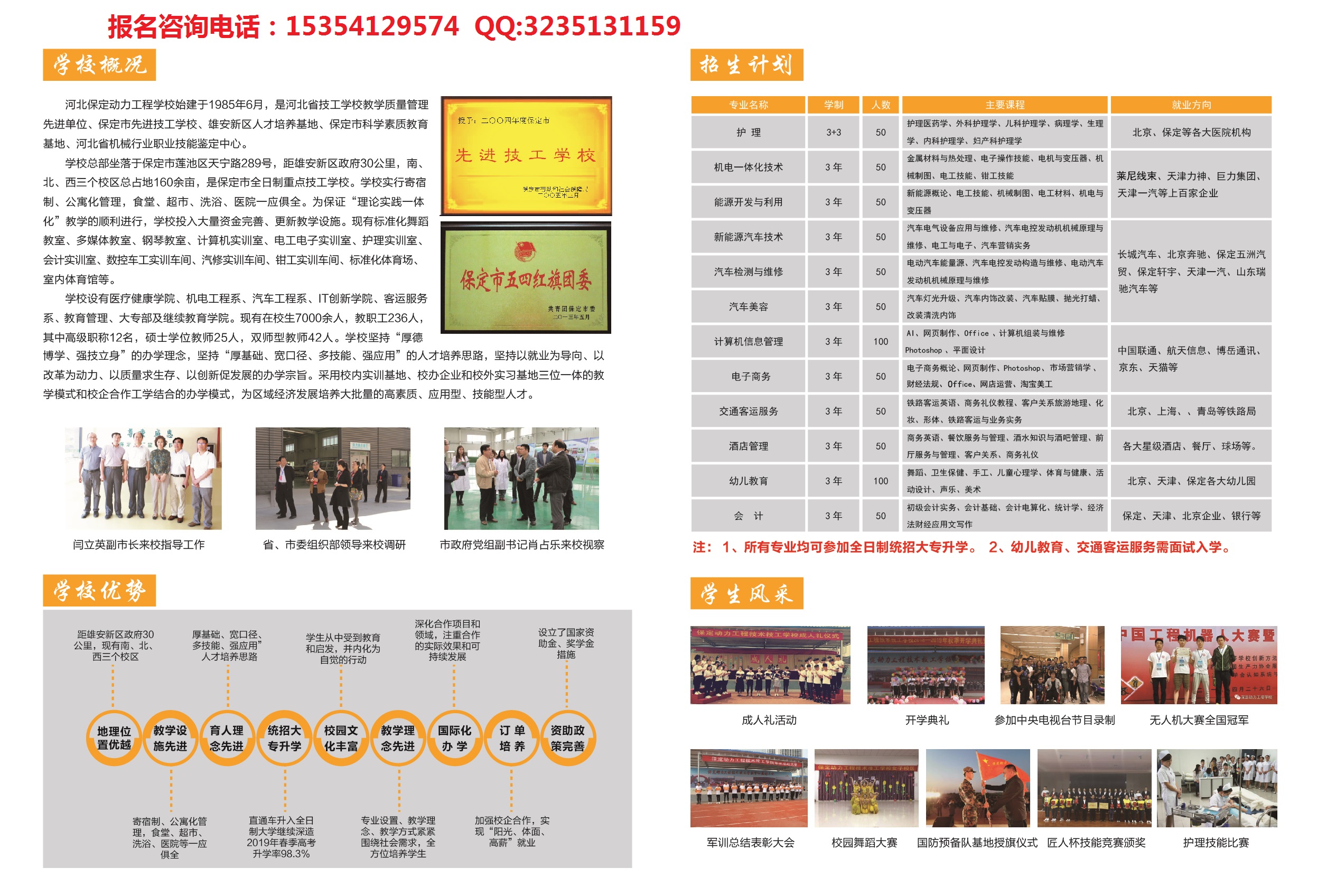Click the 距雄安新区政府30公里 advantage caption

(114, 645)
